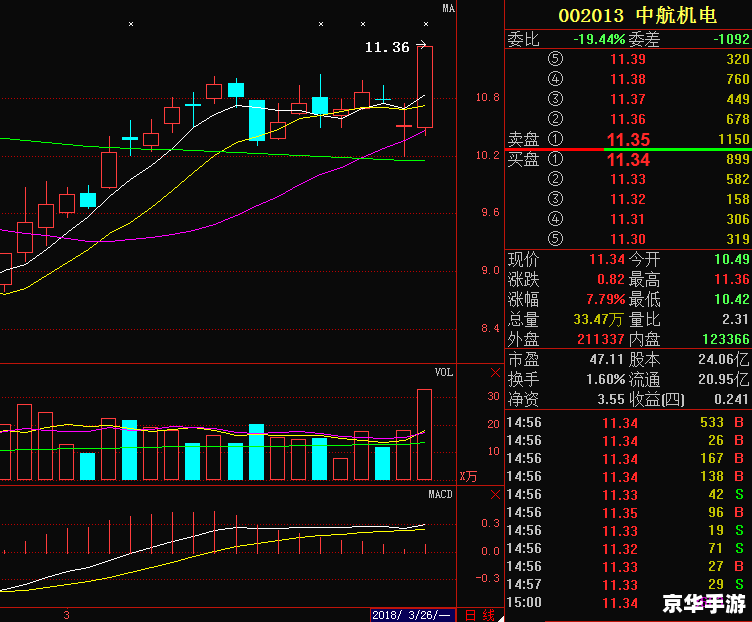Click the 涨幅 value 7.79%

tap(606, 299)
